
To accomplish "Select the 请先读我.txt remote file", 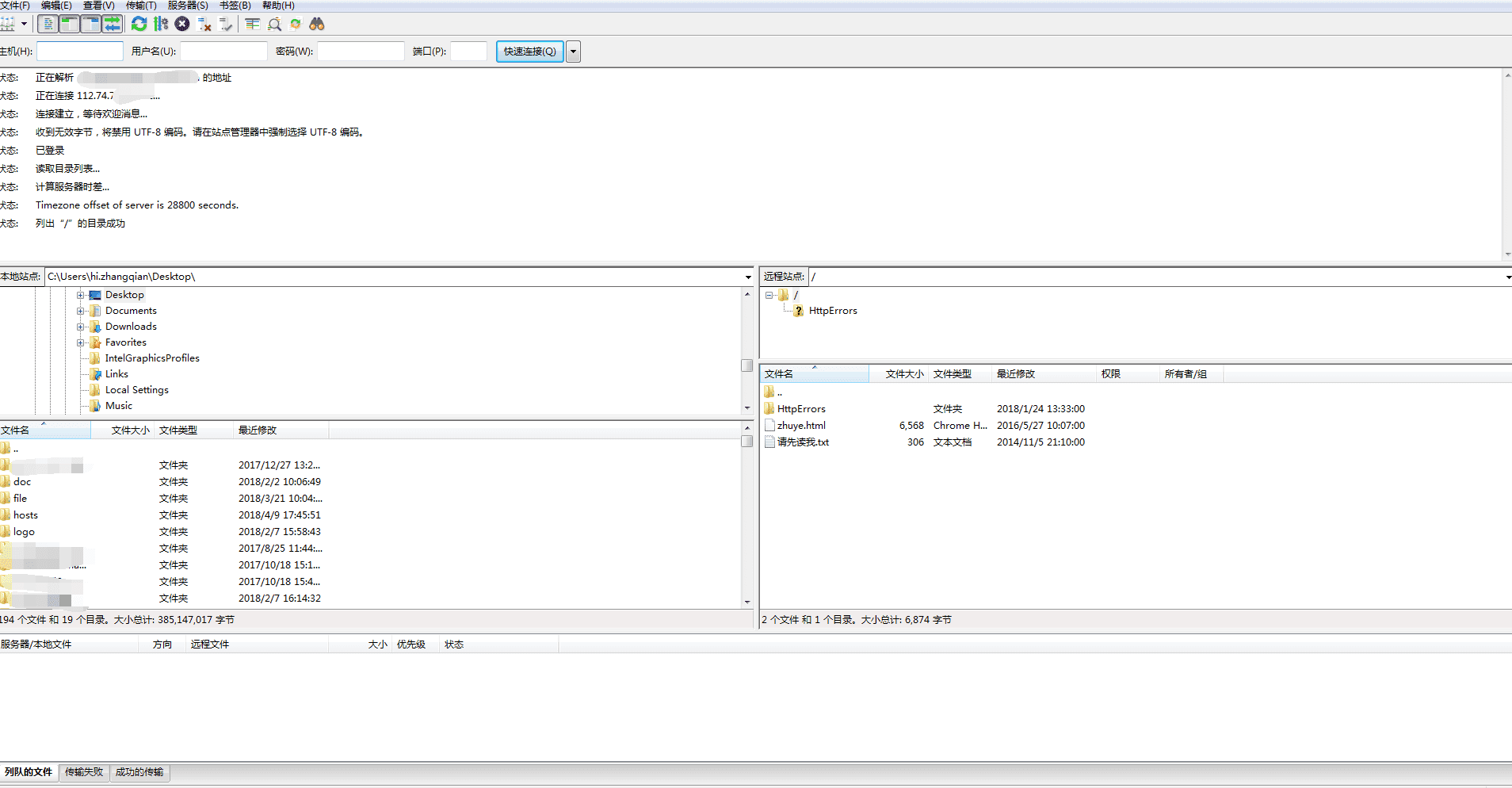I will pyautogui.click(x=803, y=442).
